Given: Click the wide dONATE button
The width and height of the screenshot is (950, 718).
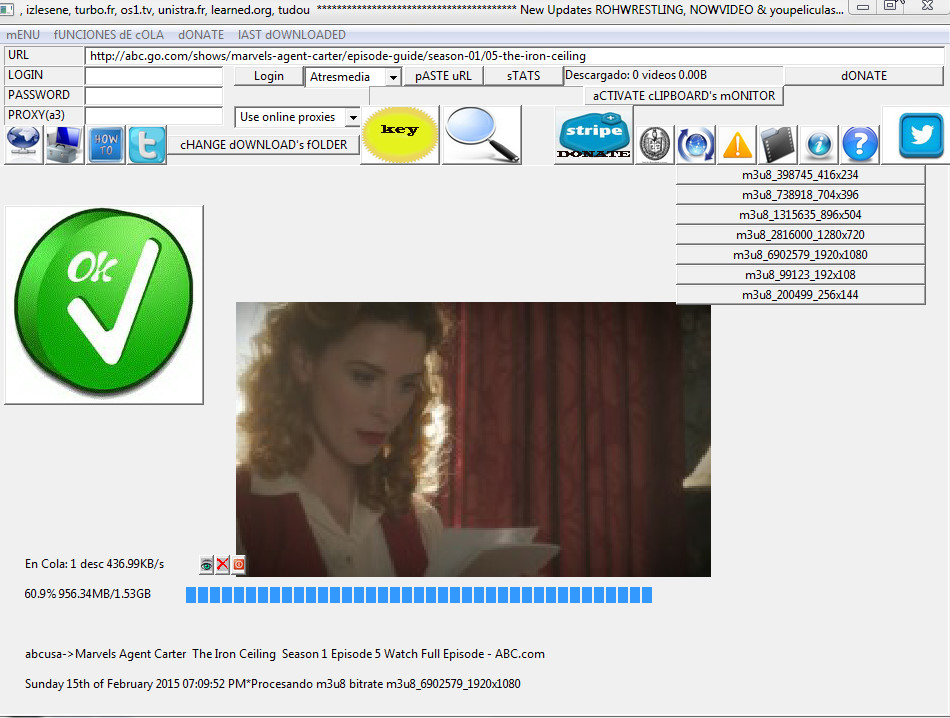Looking at the screenshot, I should 864,76.
